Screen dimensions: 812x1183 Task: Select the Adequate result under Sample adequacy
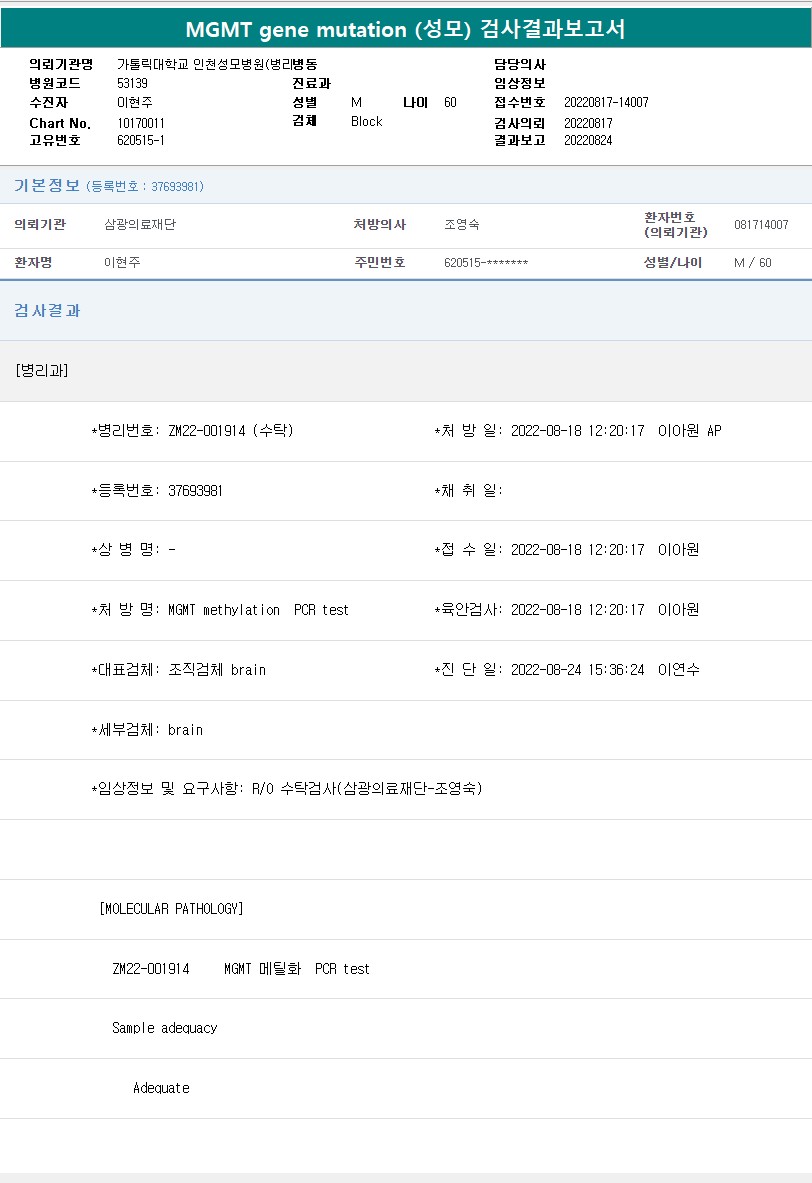click(x=161, y=1088)
